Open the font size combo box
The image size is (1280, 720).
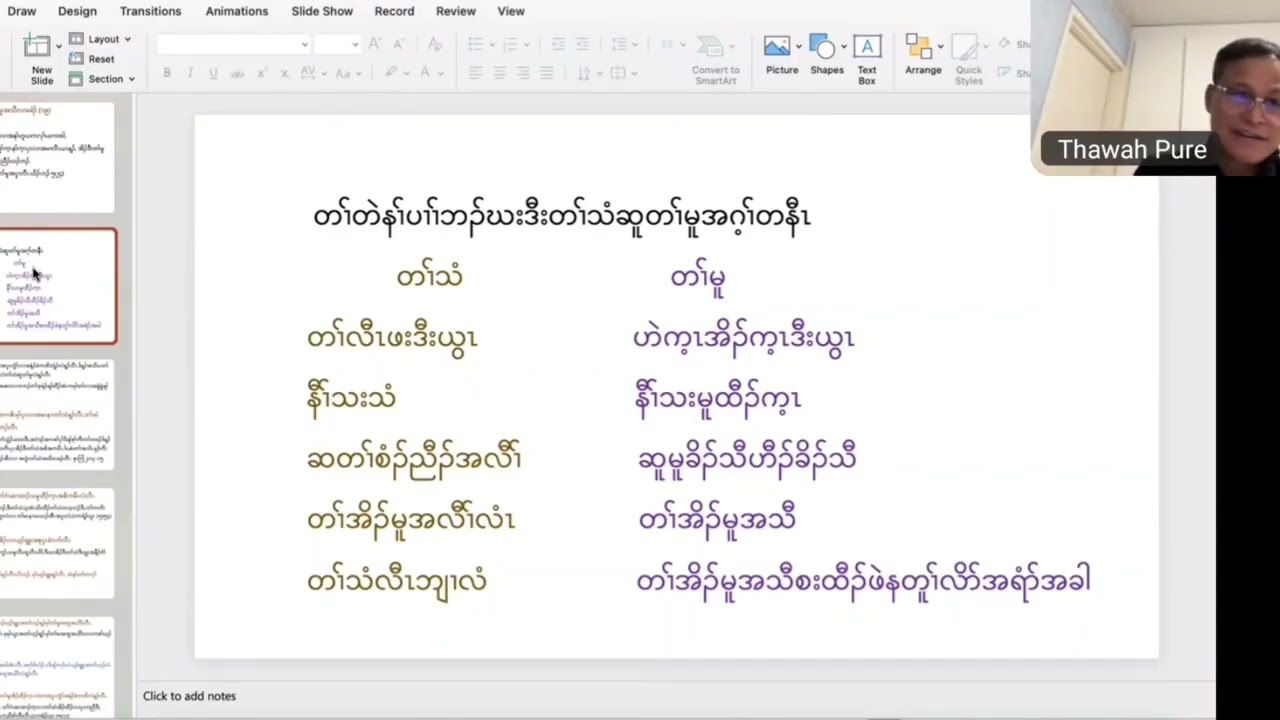tap(336, 44)
